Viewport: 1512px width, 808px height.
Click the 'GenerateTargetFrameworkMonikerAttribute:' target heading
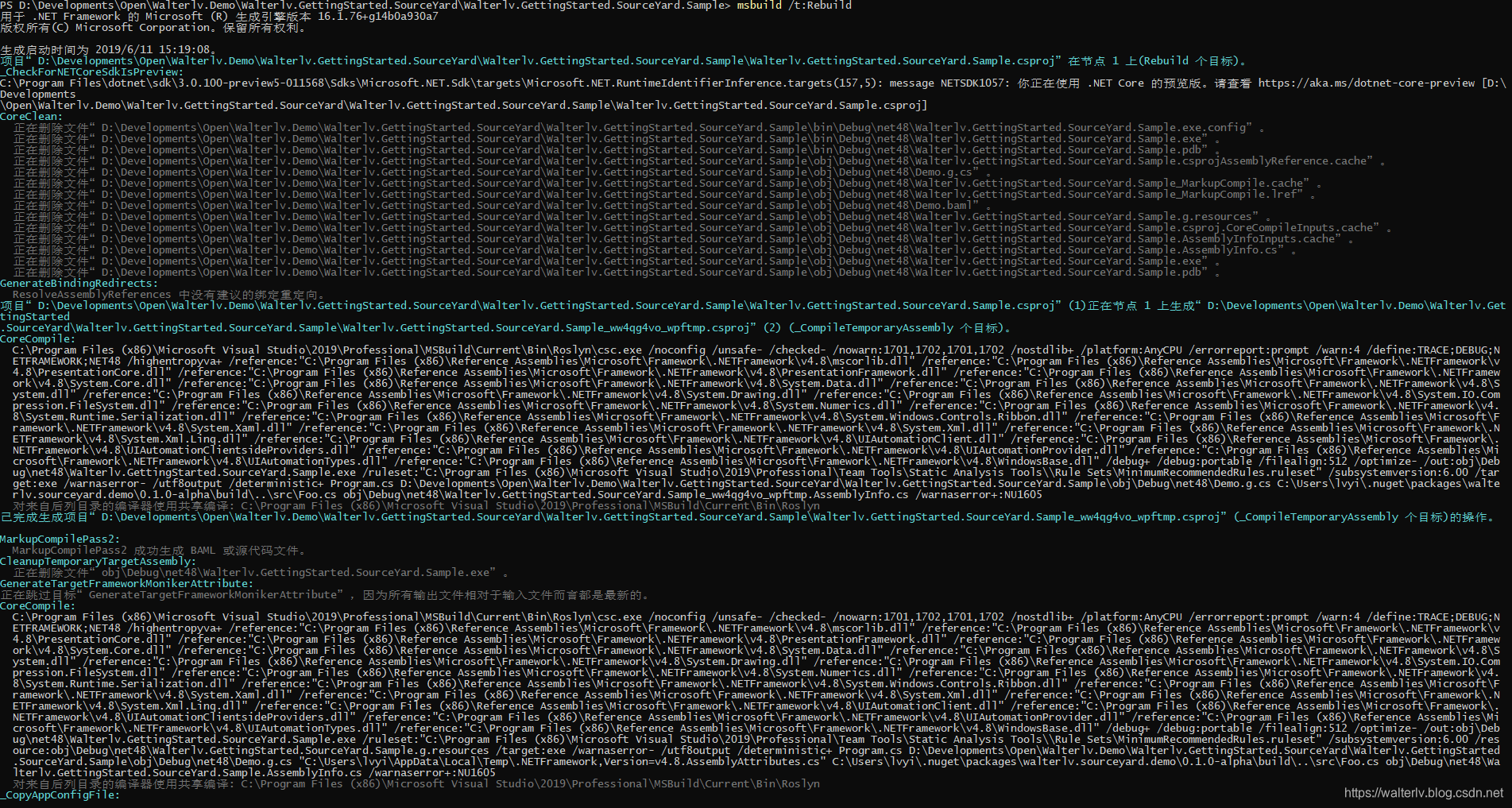pos(127,583)
